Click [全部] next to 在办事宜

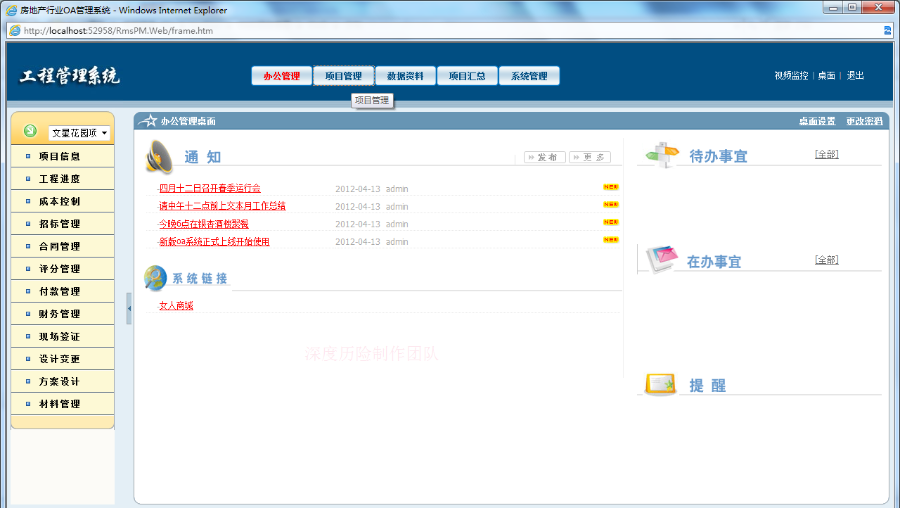[827, 260]
